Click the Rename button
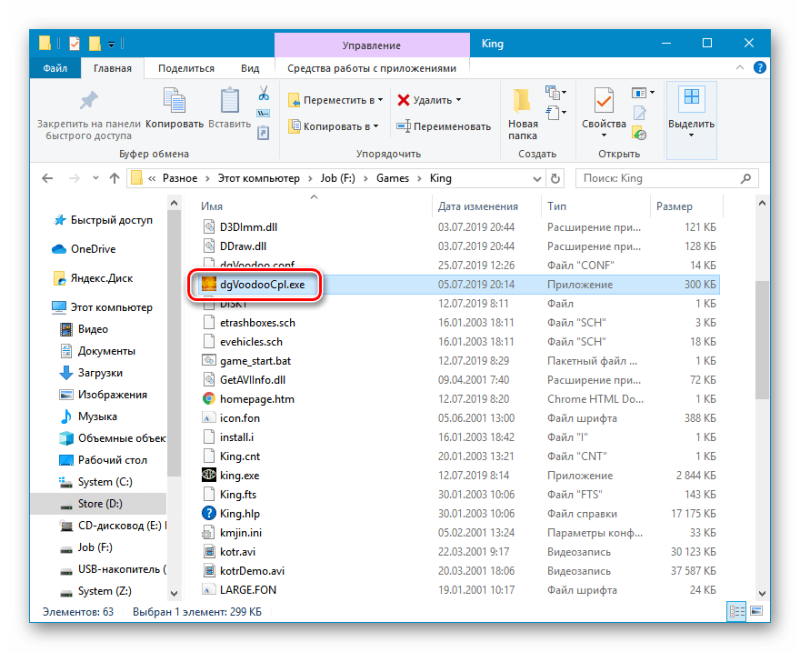Screen dimensions: 800x652 coord(443,126)
